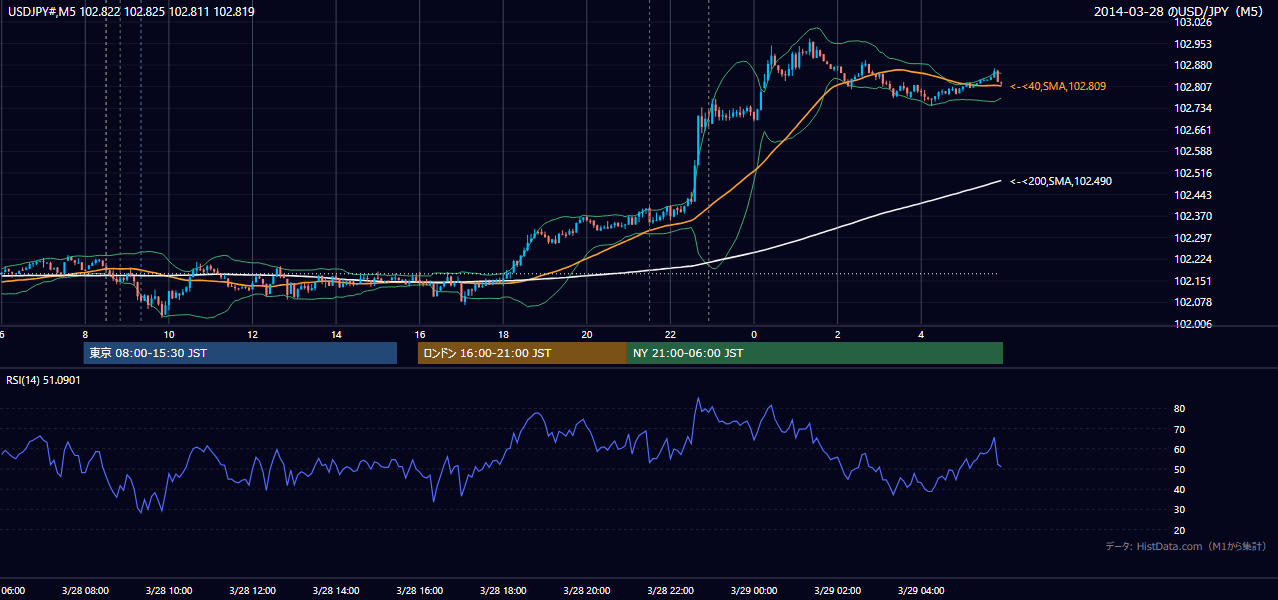The width and height of the screenshot is (1278, 600).
Task: Click hour label 22 under the price chart
Action: (670, 334)
